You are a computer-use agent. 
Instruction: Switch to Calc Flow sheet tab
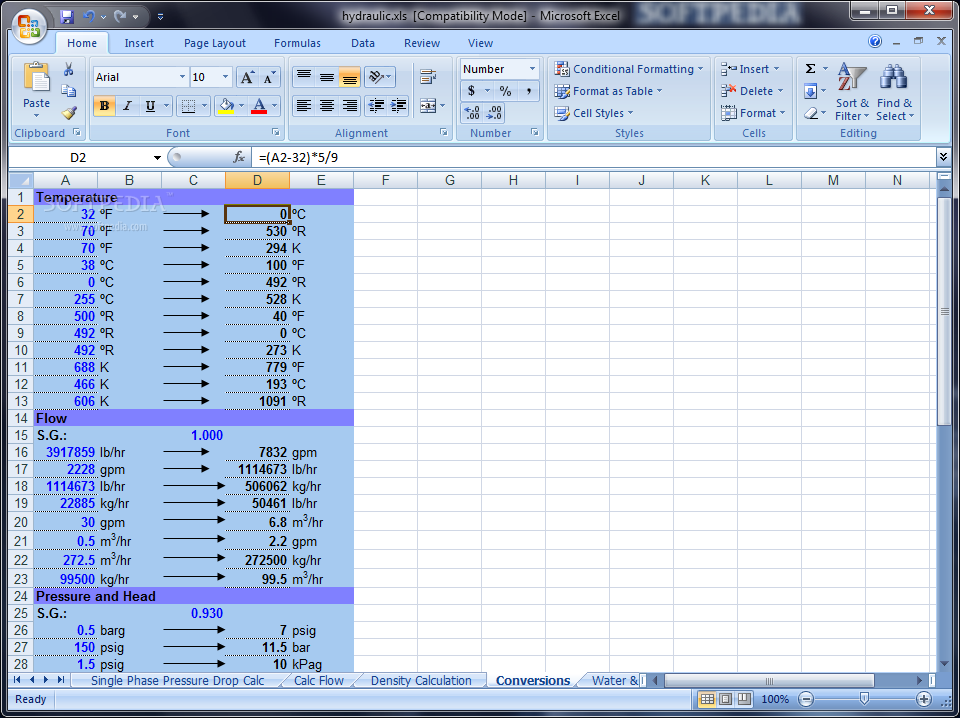[x=318, y=681]
